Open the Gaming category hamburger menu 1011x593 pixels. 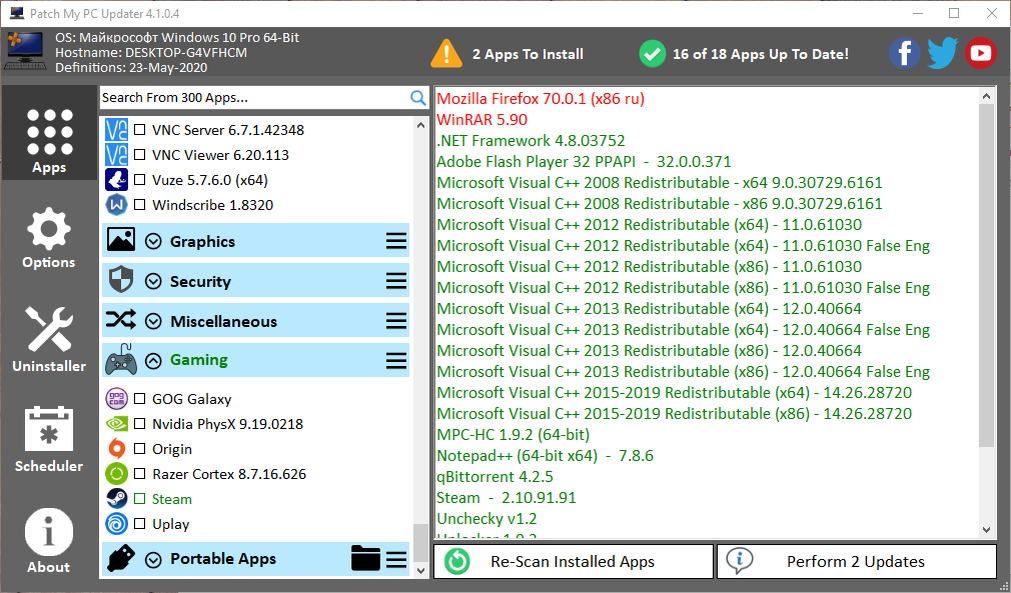click(x=396, y=360)
